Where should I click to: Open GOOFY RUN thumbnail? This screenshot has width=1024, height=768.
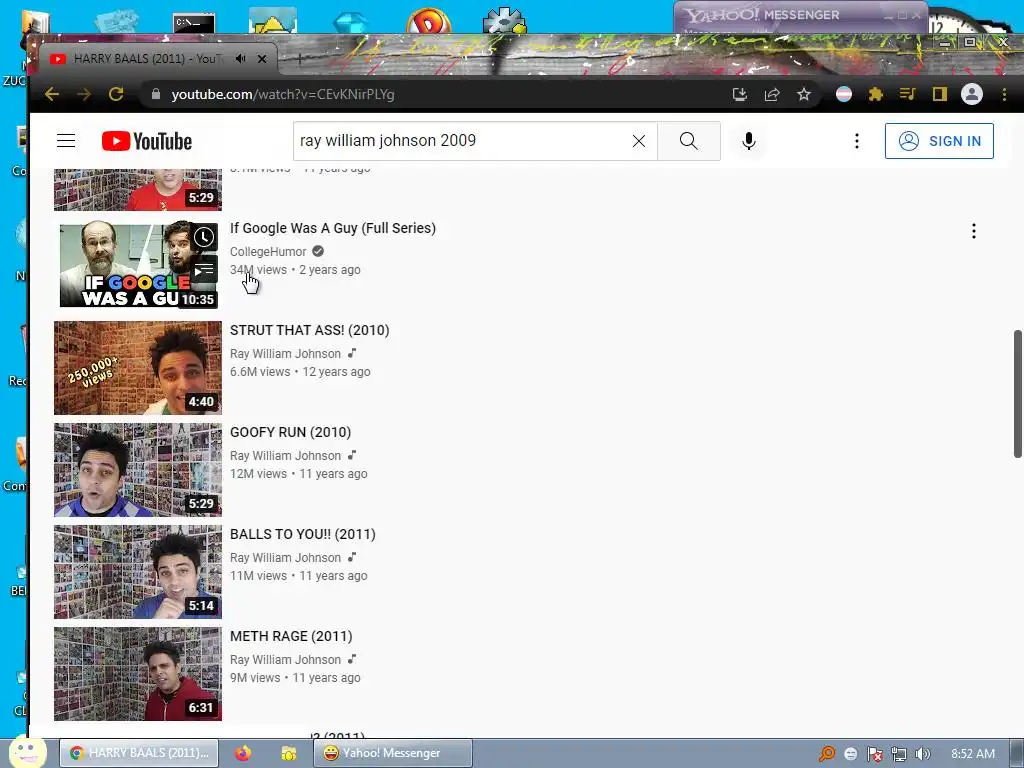[138, 470]
